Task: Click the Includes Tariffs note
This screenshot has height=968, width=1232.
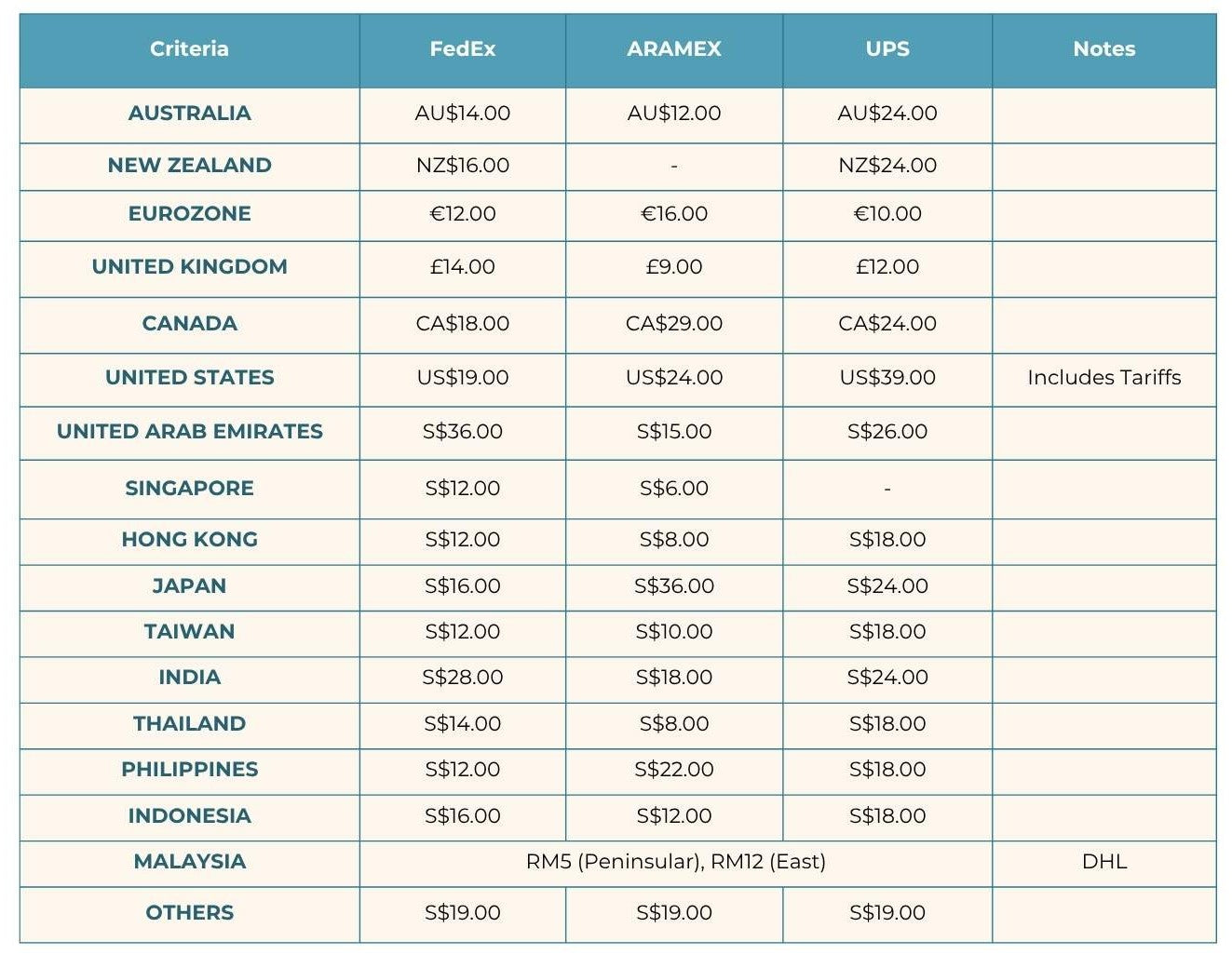Action: (1103, 378)
